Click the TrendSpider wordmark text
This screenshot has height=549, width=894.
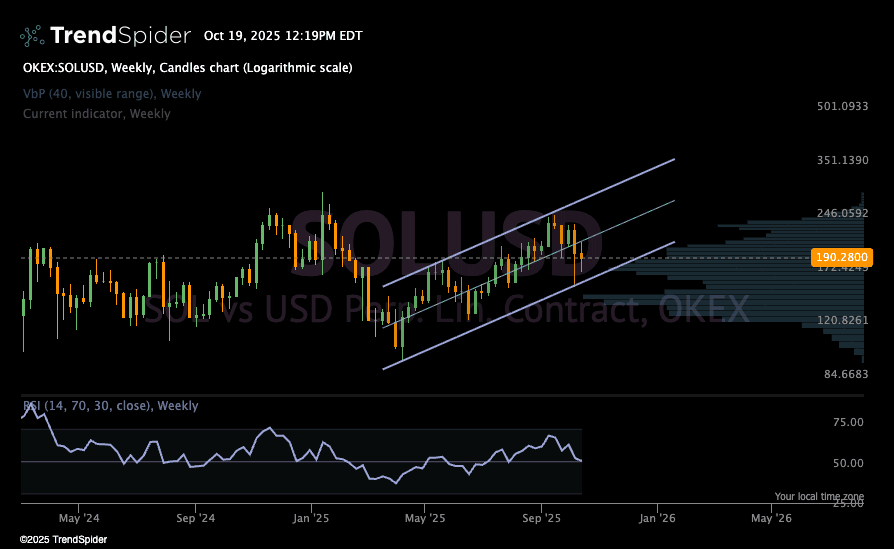[x=120, y=36]
